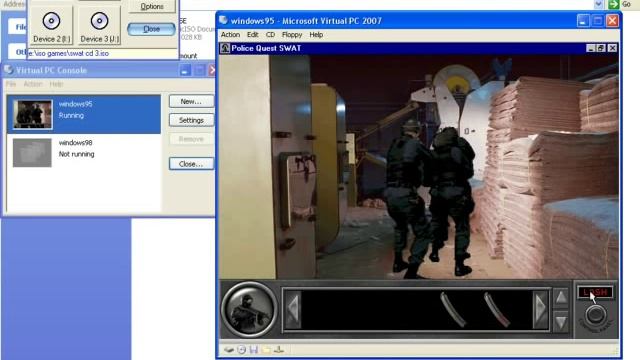The width and height of the screenshot is (640, 360).
Task: Select the gray baton-shaped inventory item
Action: (x=453, y=309)
